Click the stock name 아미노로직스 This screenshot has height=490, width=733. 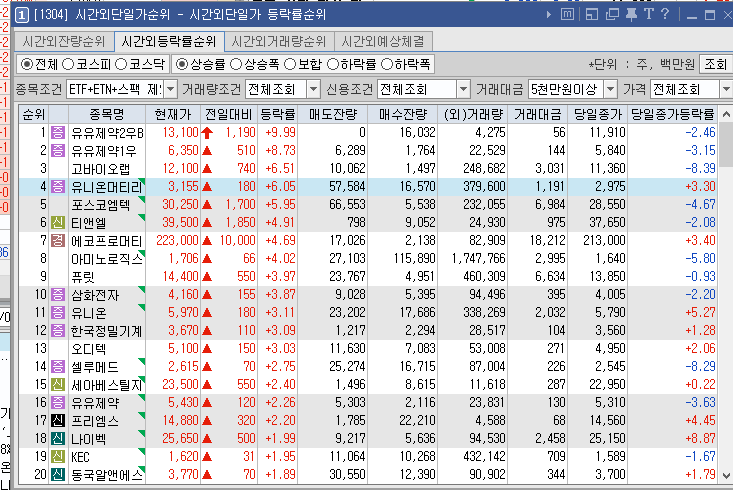107,259
